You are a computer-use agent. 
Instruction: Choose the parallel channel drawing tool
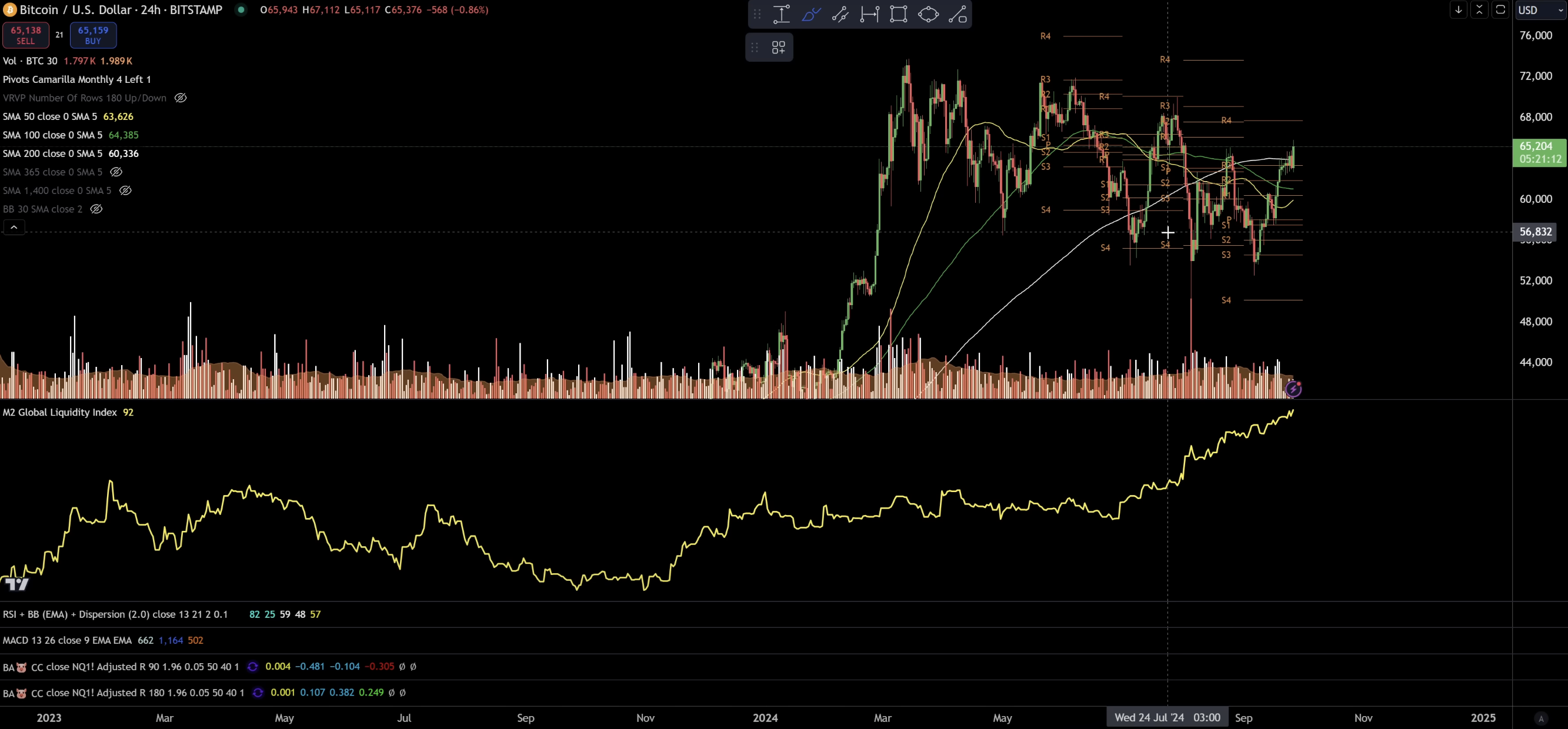click(x=840, y=14)
